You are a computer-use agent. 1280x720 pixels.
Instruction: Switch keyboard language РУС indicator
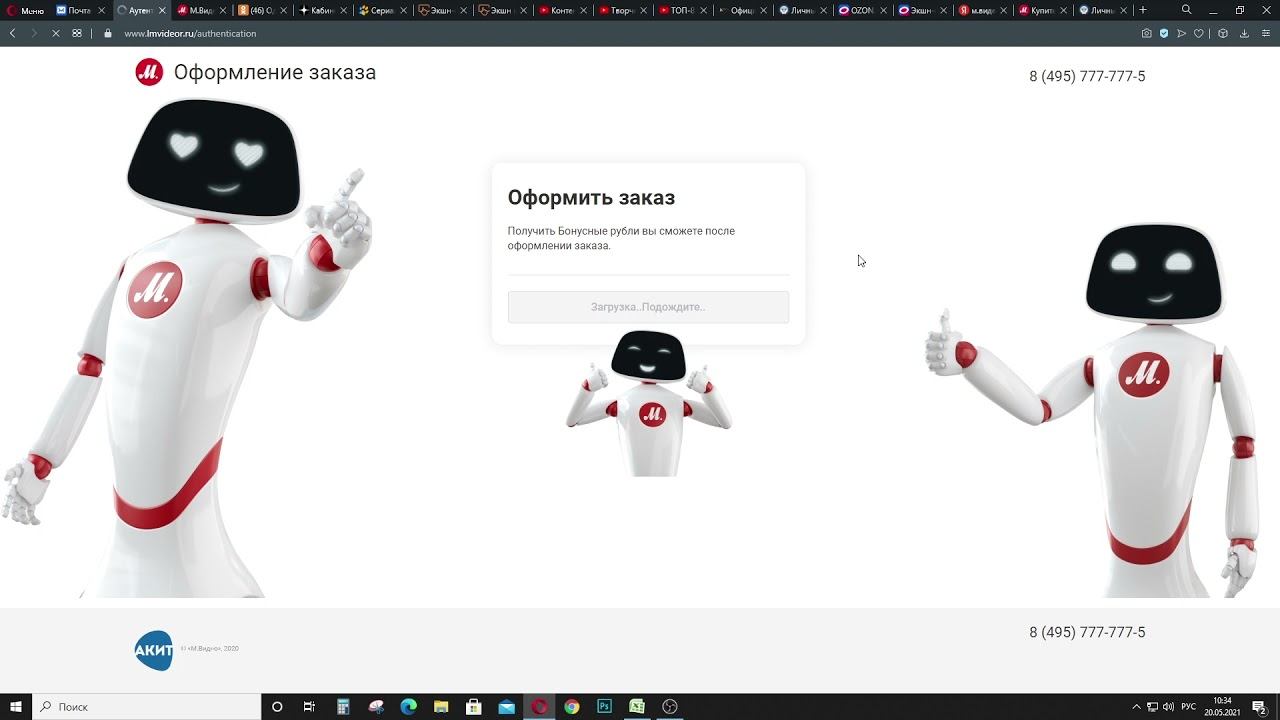tap(1189, 706)
